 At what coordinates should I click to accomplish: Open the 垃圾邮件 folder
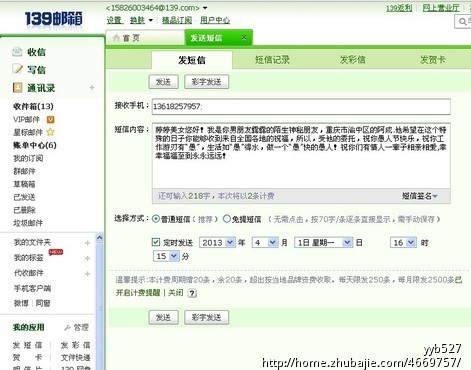click(28, 223)
